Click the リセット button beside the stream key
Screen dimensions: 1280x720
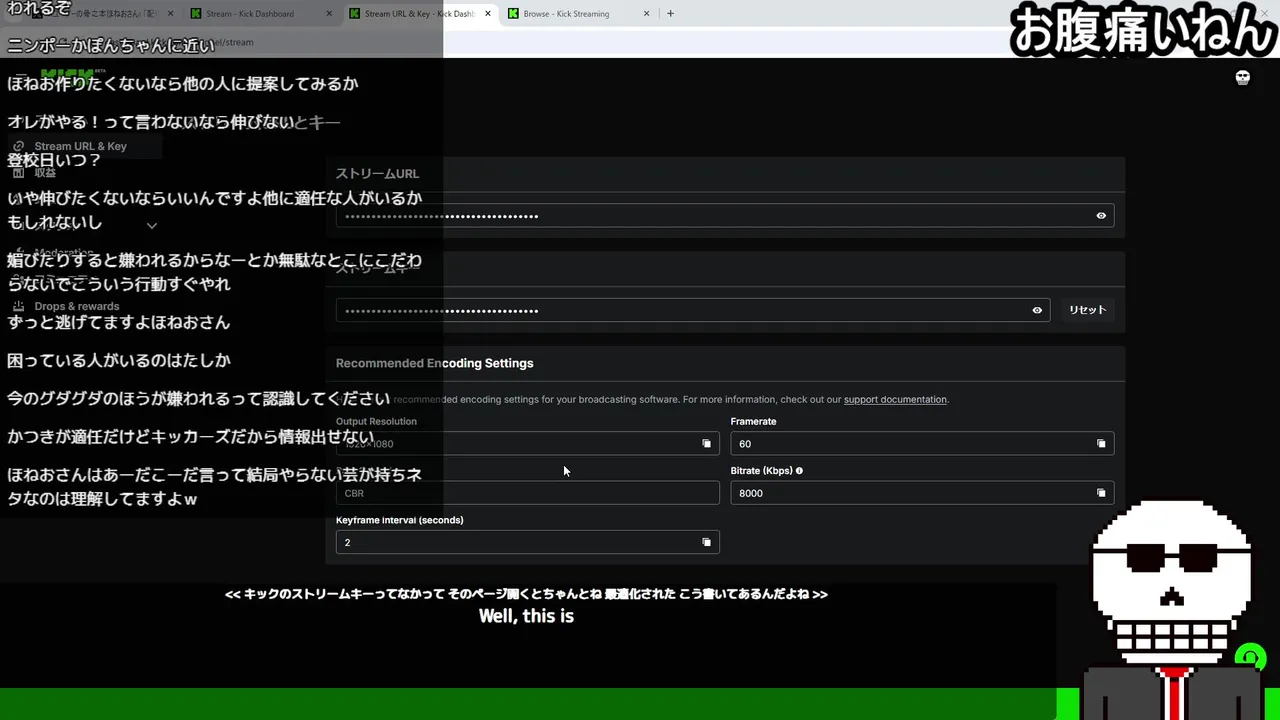(x=1087, y=310)
